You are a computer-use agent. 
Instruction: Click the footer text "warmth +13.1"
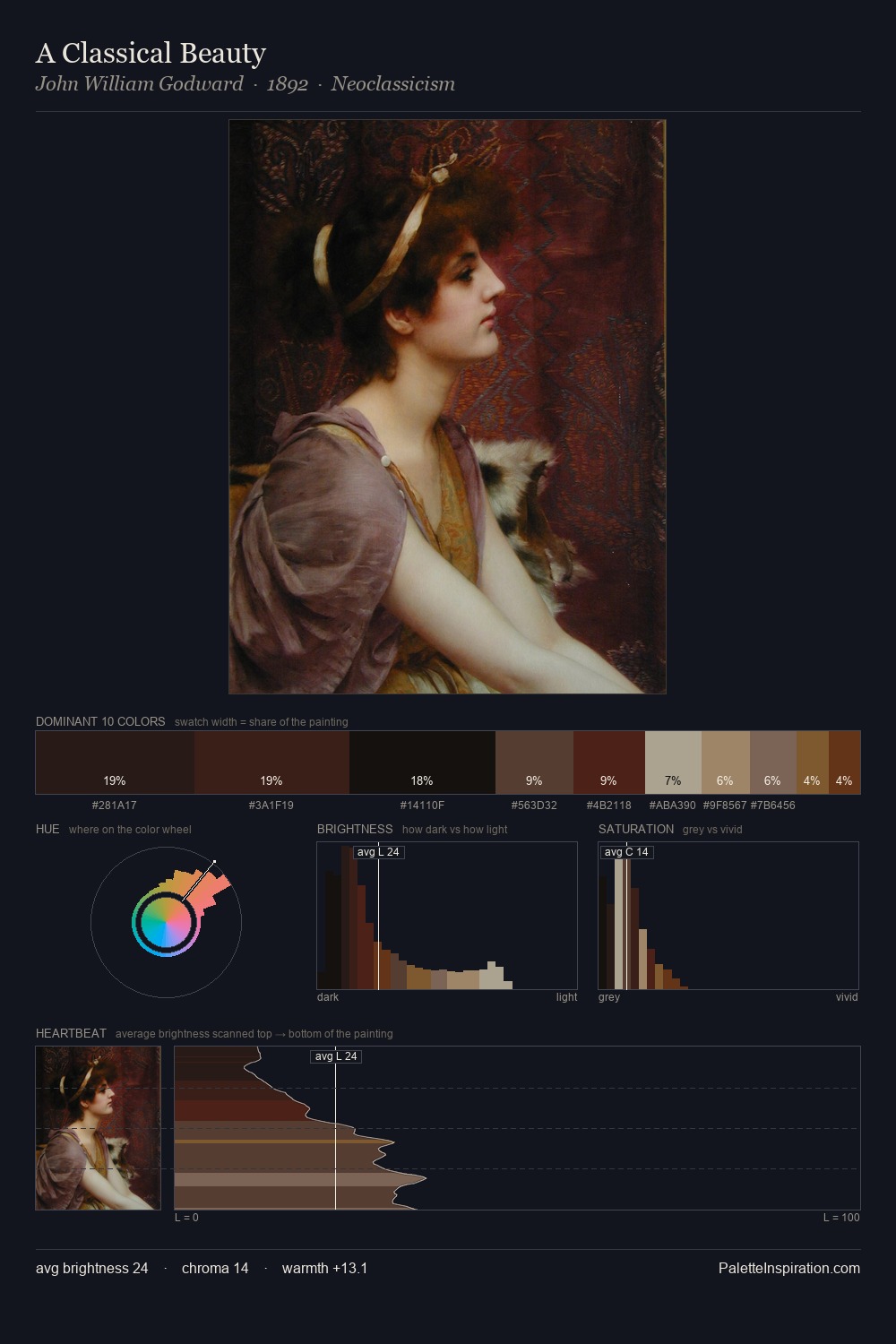pyautogui.click(x=325, y=1268)
